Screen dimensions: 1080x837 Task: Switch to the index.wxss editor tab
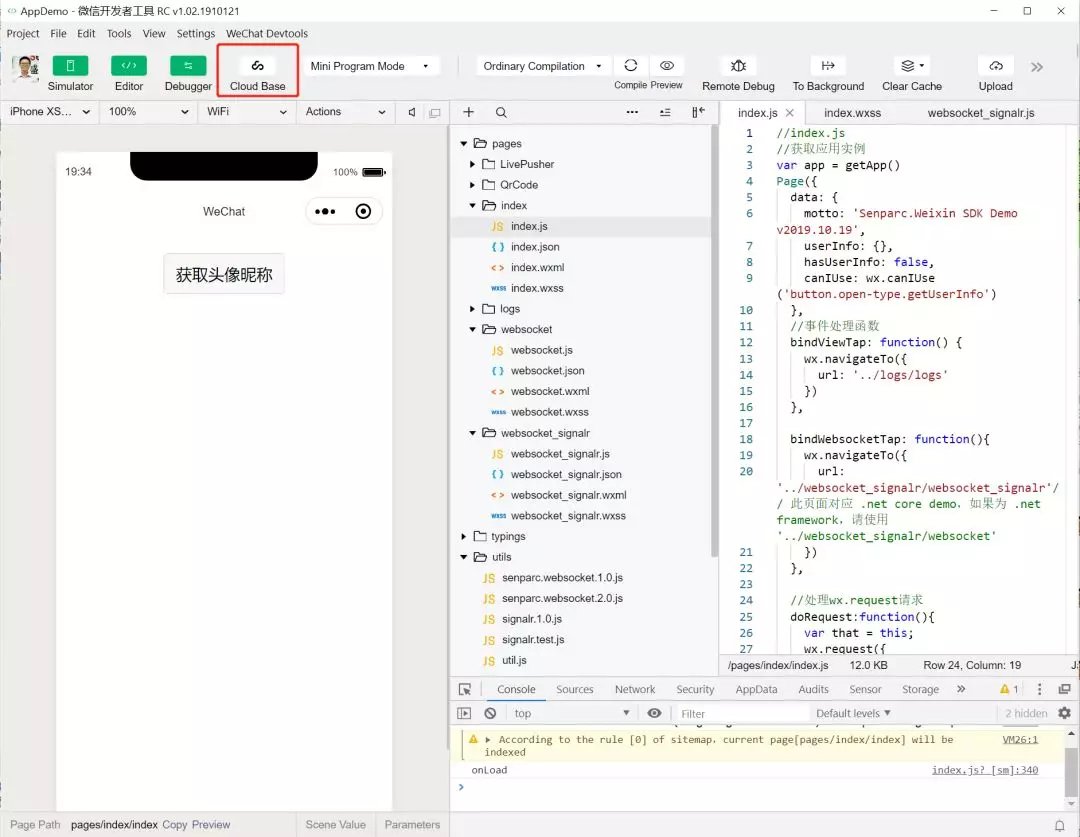point(852,113)
